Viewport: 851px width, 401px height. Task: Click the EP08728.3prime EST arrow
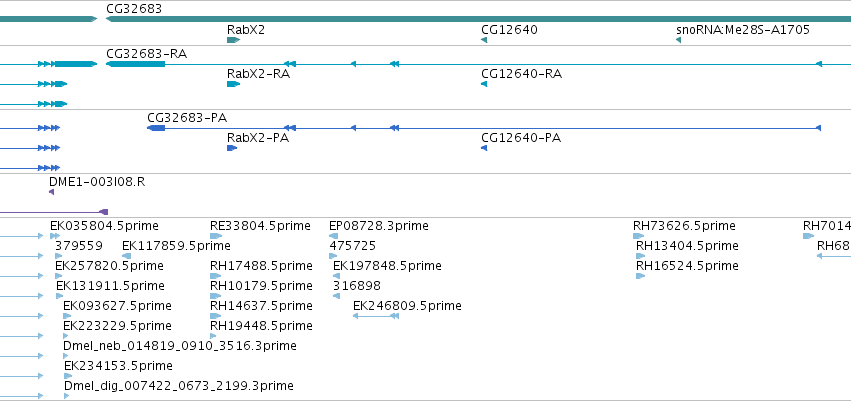coord(334,235)
